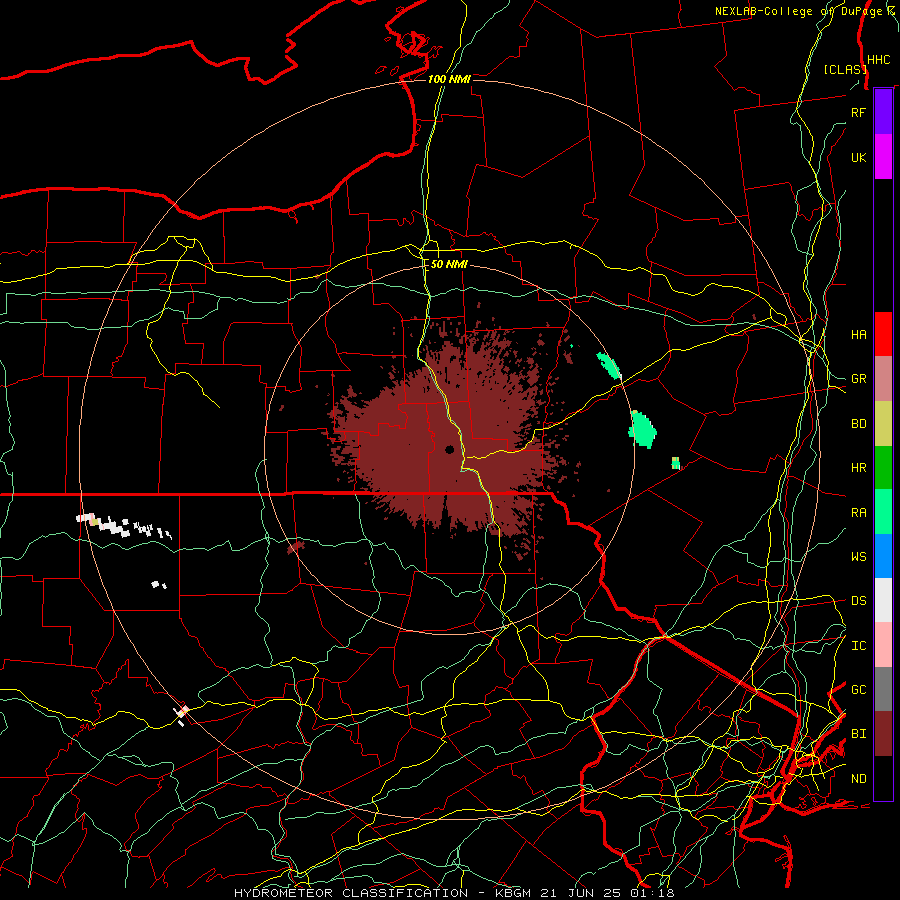Click the HA red legend color block
Screen dimensions: 900x900
click(x=883, y=334)
